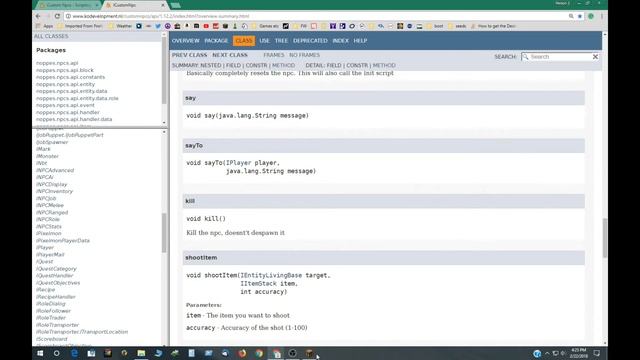Viewport: 640px width, 360px height.
Task: Switch to the Custom Npcs browser tab
Action: pos(68,5)
